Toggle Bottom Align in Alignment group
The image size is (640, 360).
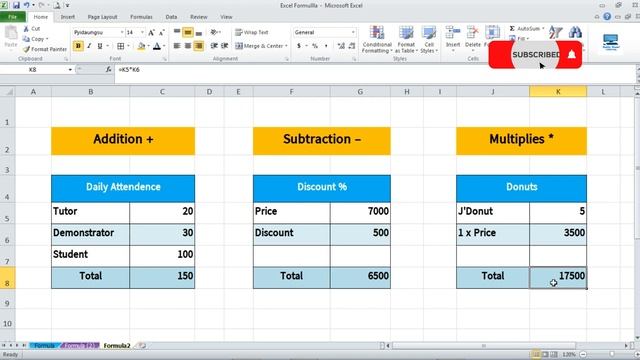click(199, 32)
